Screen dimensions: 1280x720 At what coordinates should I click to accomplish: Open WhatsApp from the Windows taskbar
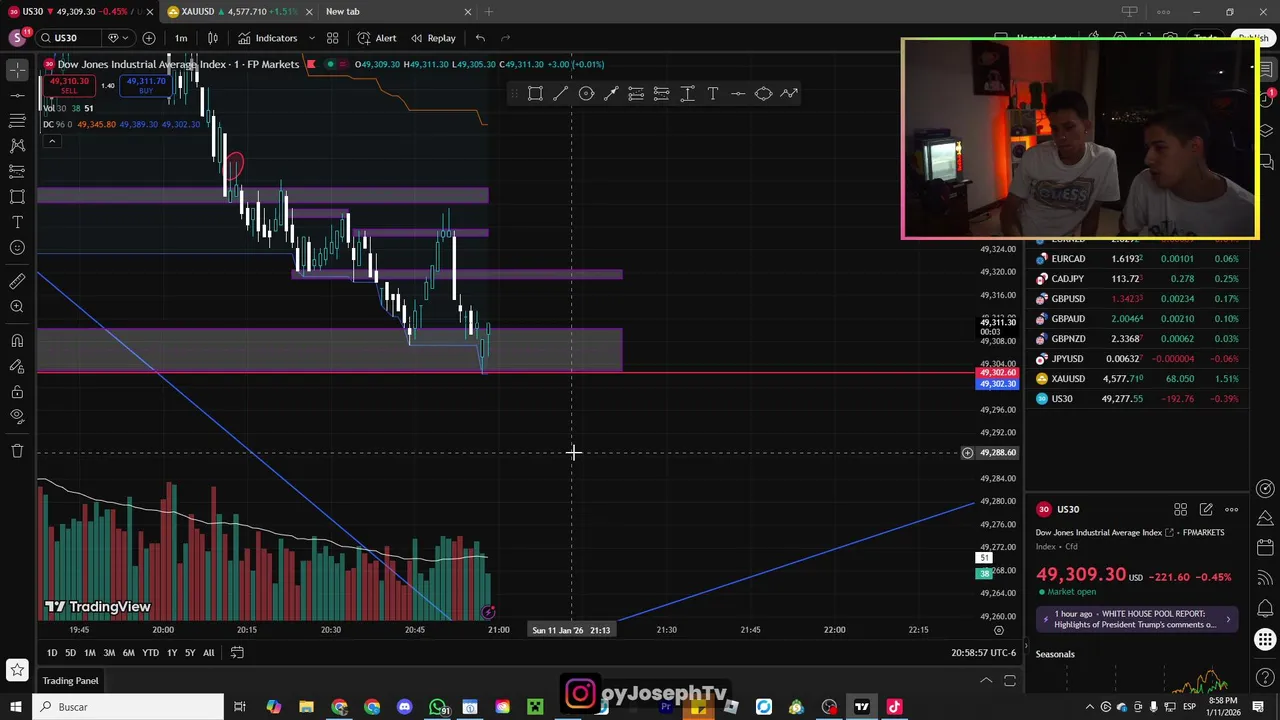pyautogui.click(x=438, y=707)
